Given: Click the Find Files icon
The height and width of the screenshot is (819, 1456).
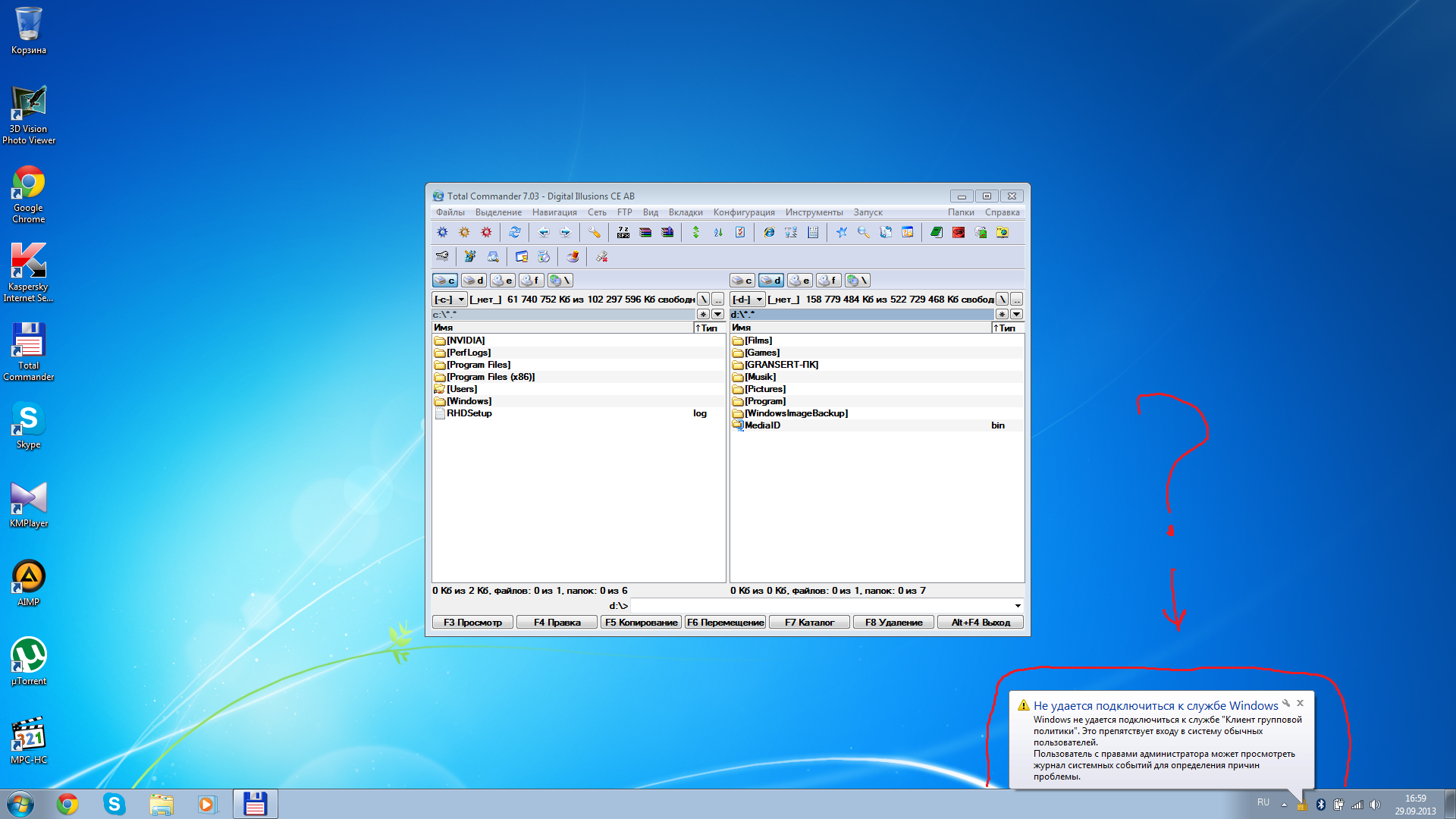Looking at the screenshot, I should [x=862, y=232].
